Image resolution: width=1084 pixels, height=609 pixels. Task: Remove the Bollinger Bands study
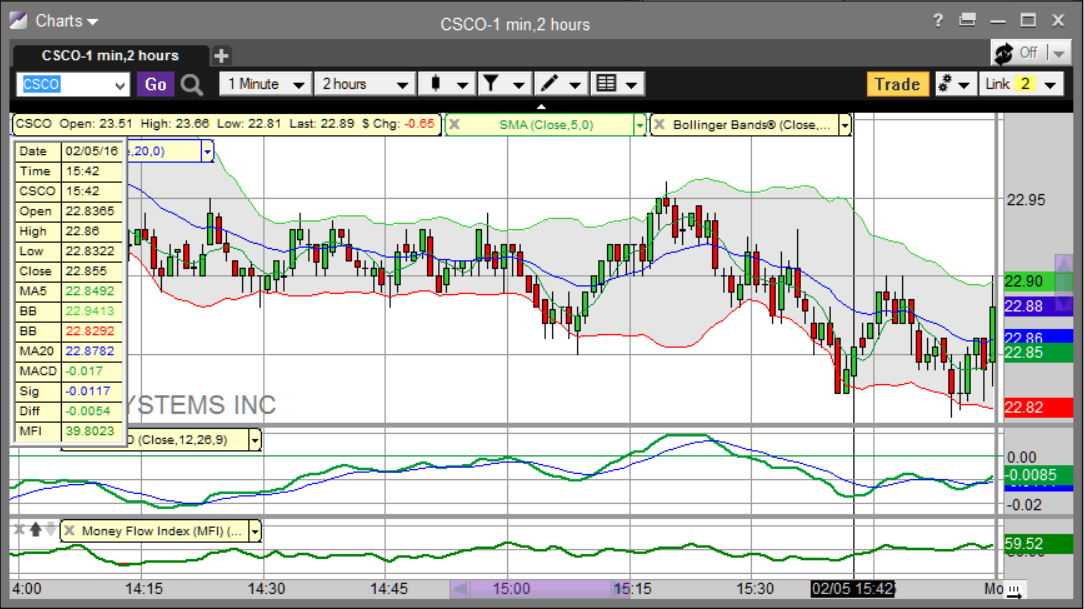tap(659, 124)
